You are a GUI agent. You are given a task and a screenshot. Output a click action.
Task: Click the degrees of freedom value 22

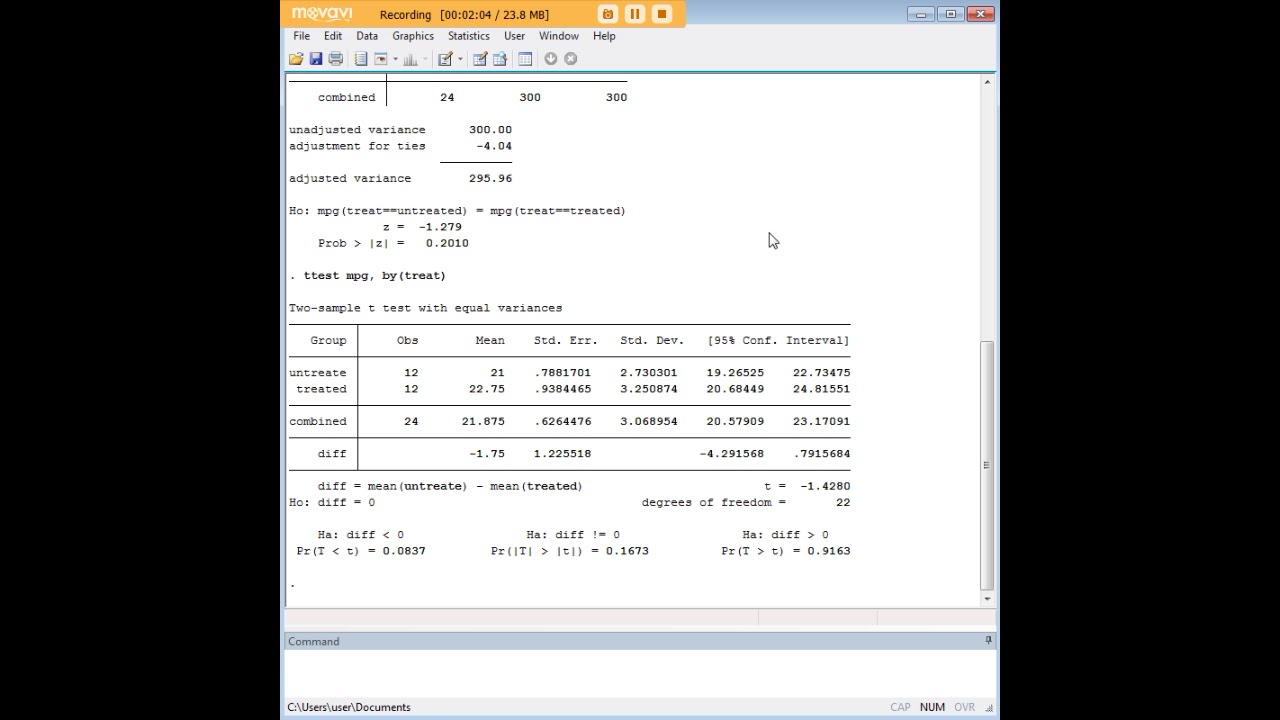point(843,502)
